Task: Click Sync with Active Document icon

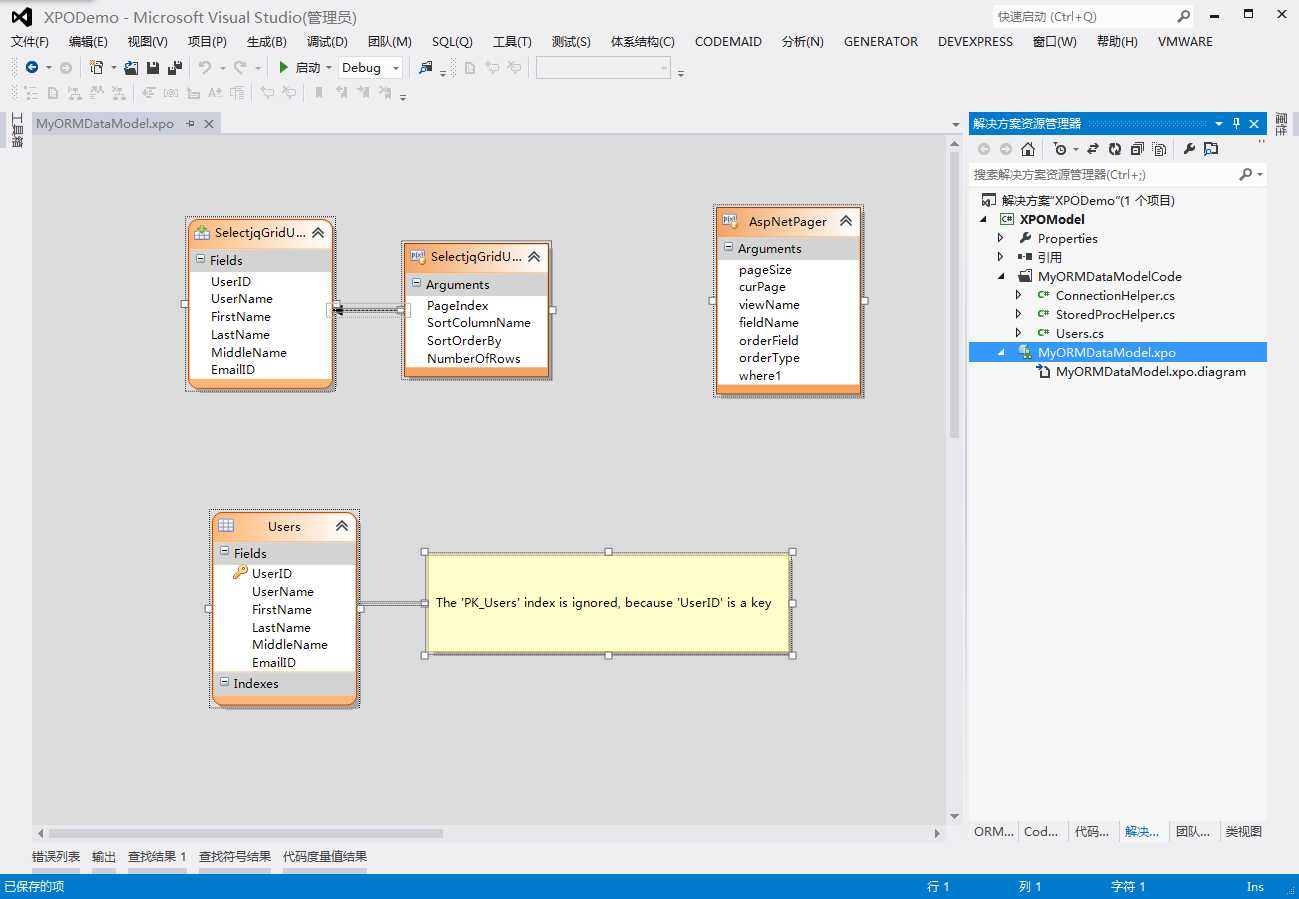Action: click(1092, 149)
